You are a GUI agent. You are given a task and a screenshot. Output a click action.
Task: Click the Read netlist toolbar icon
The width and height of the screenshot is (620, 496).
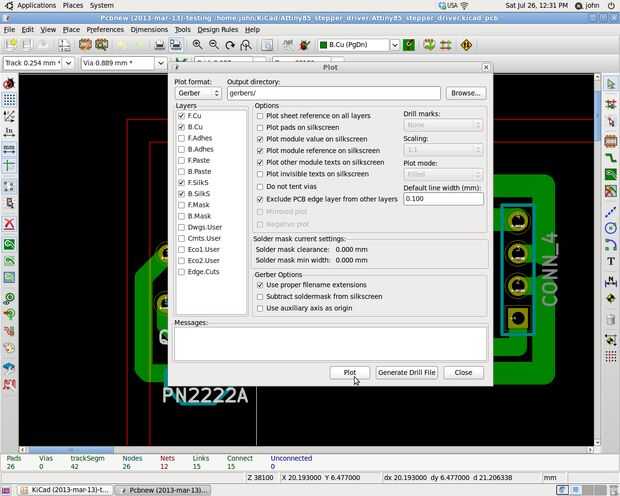[x=287, y=45]
